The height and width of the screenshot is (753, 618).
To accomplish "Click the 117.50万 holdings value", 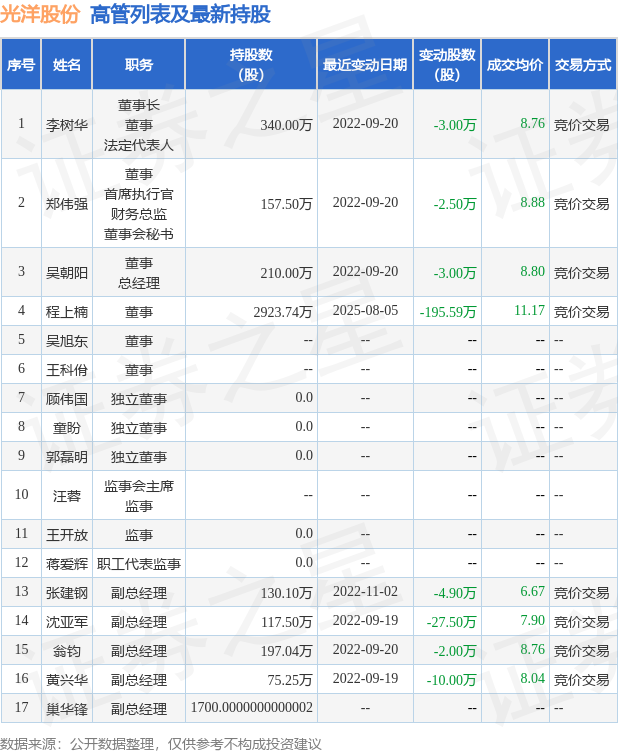I will coord(286,622).
